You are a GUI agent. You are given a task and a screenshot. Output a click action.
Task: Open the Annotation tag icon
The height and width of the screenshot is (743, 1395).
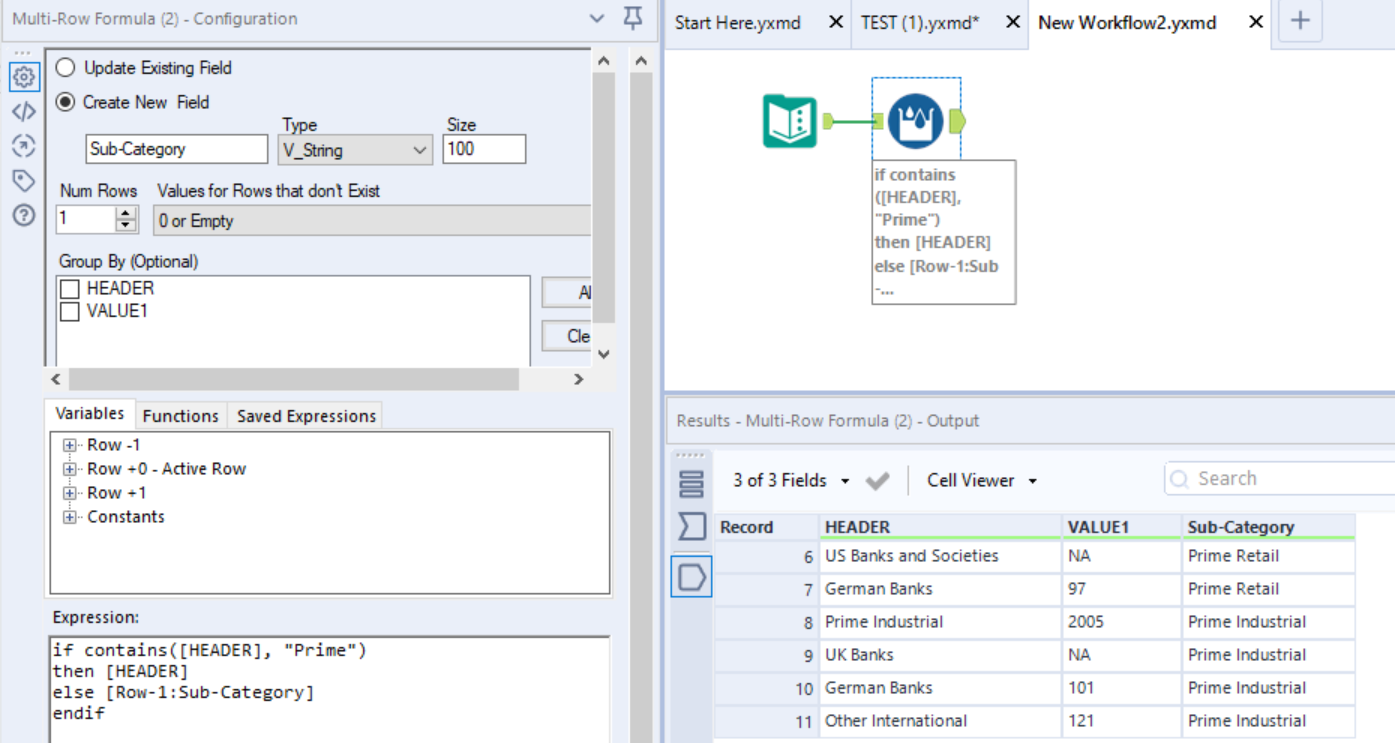(24, 181)
